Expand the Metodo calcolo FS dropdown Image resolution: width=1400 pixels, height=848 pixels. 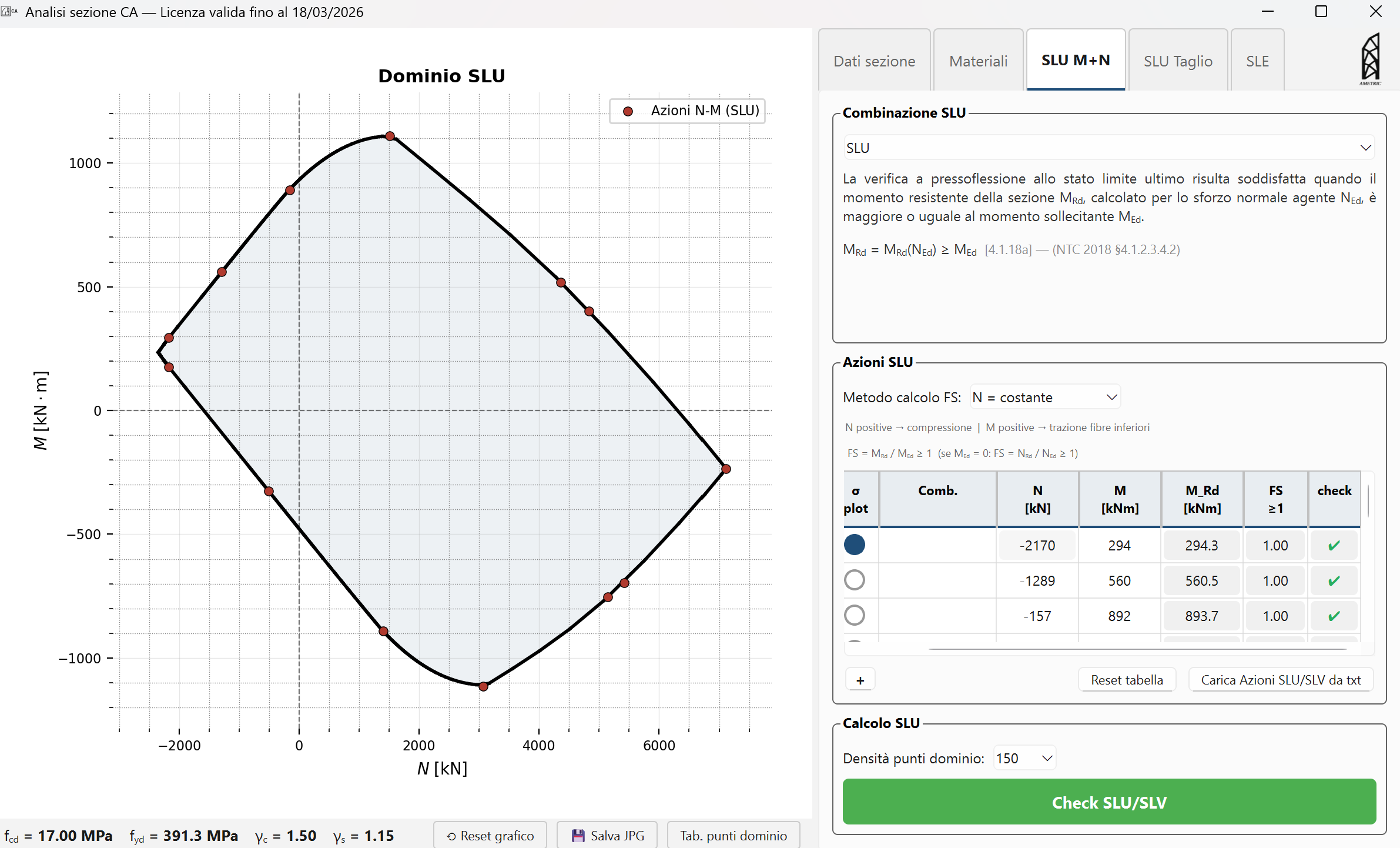tap(1044, 397)
